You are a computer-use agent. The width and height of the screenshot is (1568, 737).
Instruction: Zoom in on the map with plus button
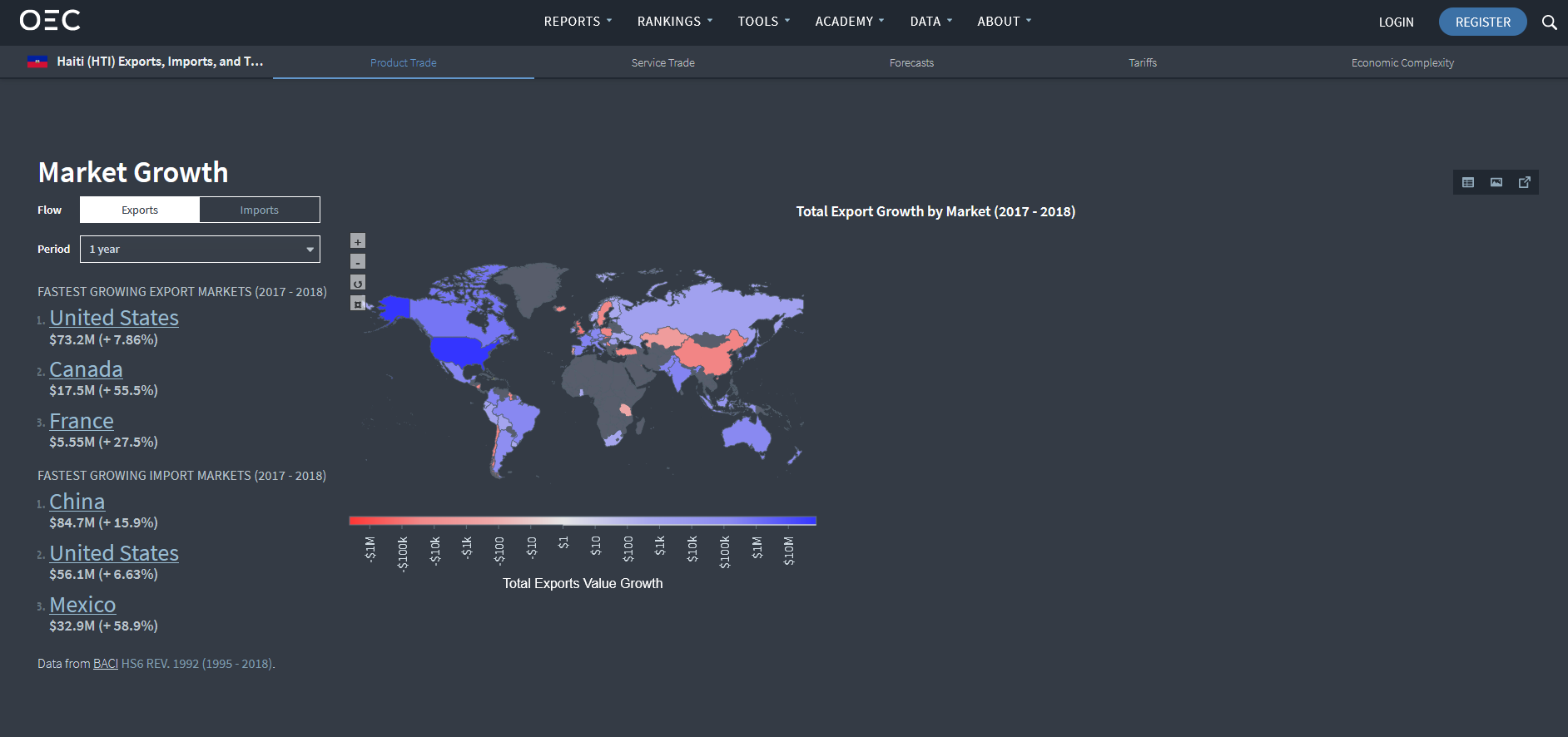pos(358,241)
